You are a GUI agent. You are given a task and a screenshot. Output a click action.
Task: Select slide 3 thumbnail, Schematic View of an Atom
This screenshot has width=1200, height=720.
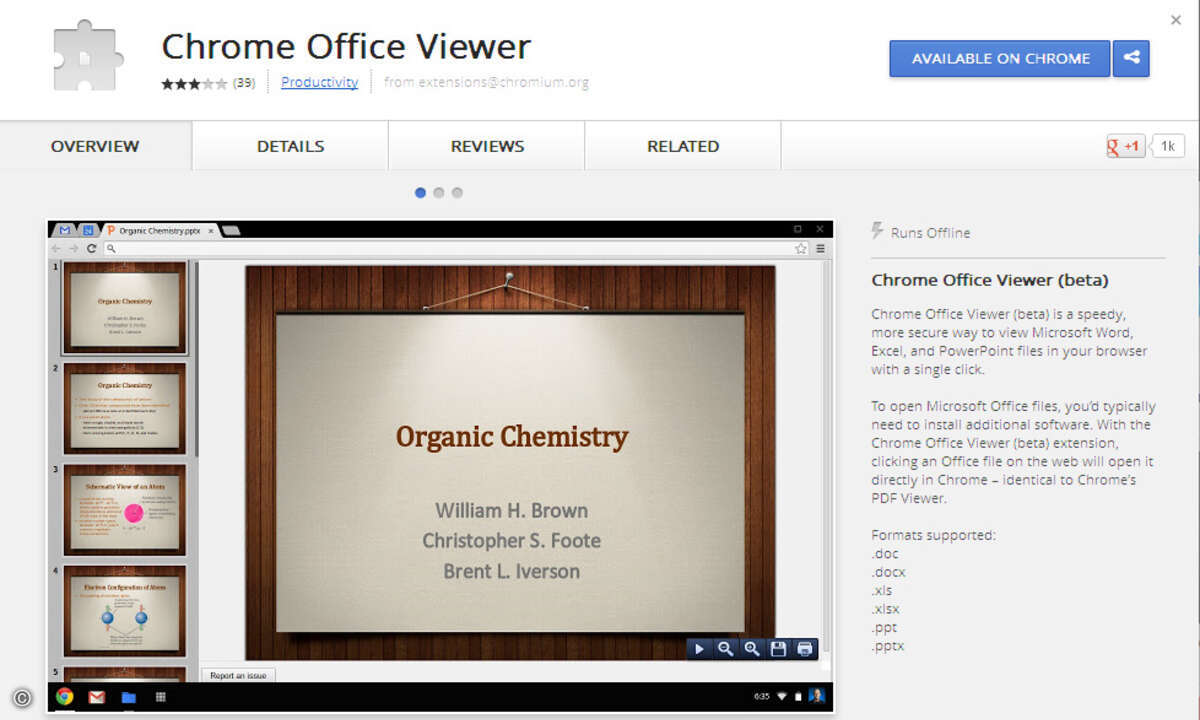124,510
